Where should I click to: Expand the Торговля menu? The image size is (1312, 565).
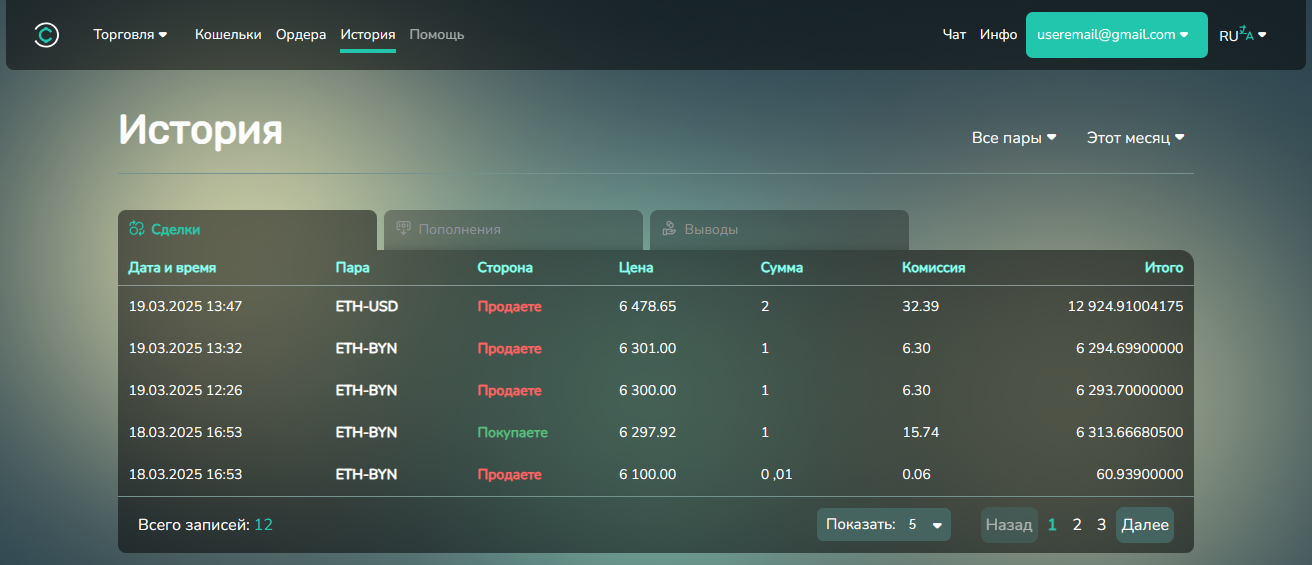click(130, 35)
